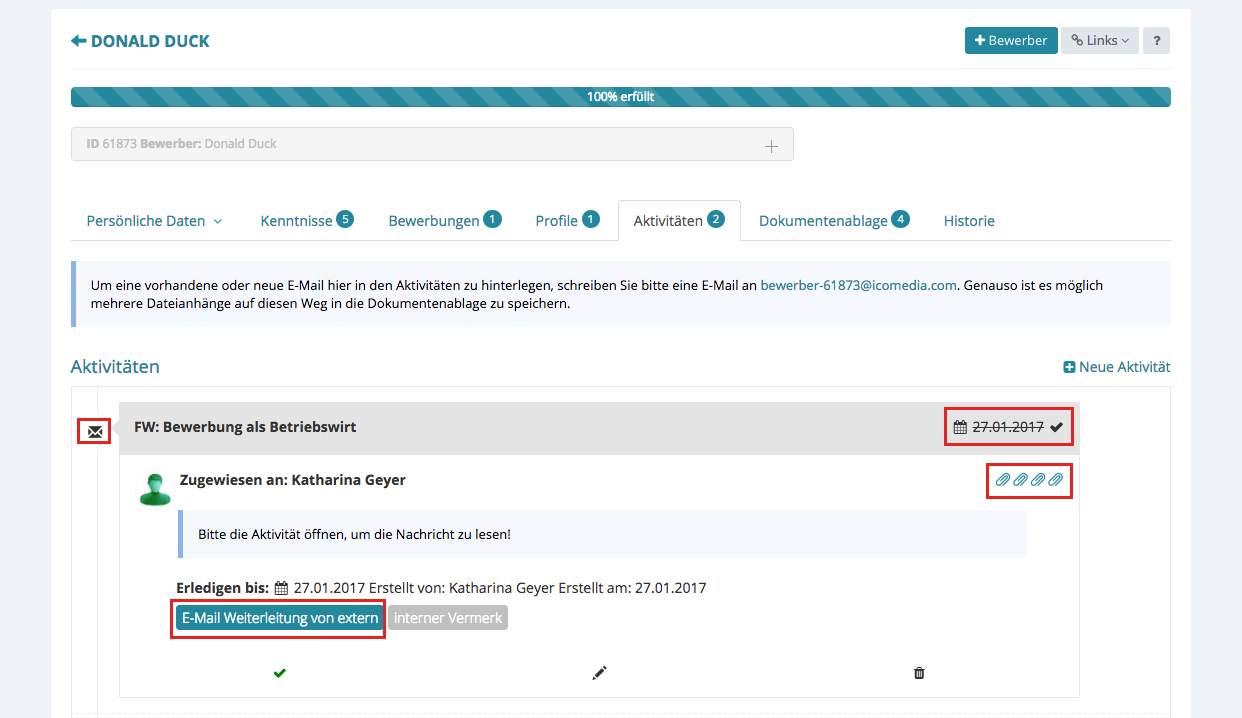Click the green user avatar
The width and height of the screenshot is (1242, 718).
[x=154, y=488]
